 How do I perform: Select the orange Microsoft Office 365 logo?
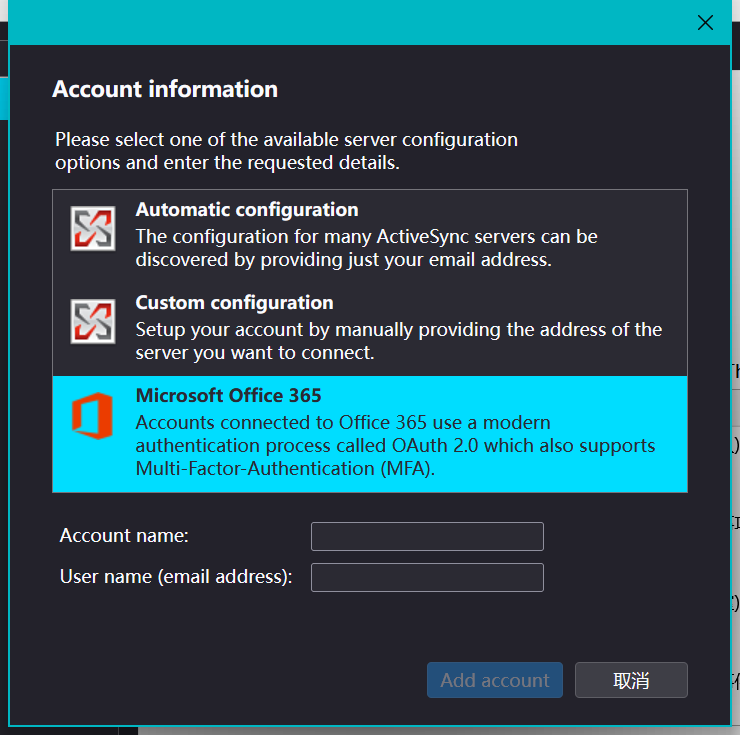[92, 416]
